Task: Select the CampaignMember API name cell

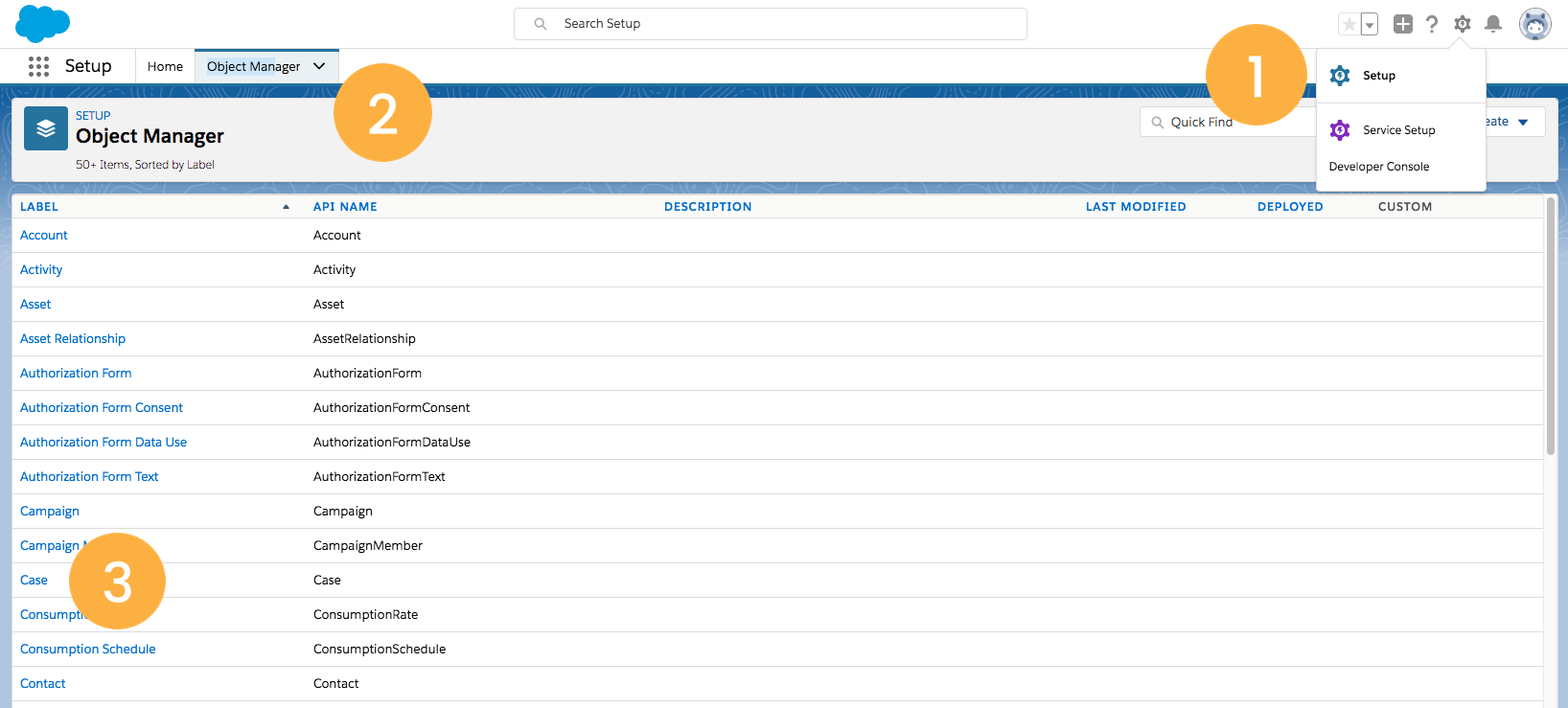Action: click(368, 546)
